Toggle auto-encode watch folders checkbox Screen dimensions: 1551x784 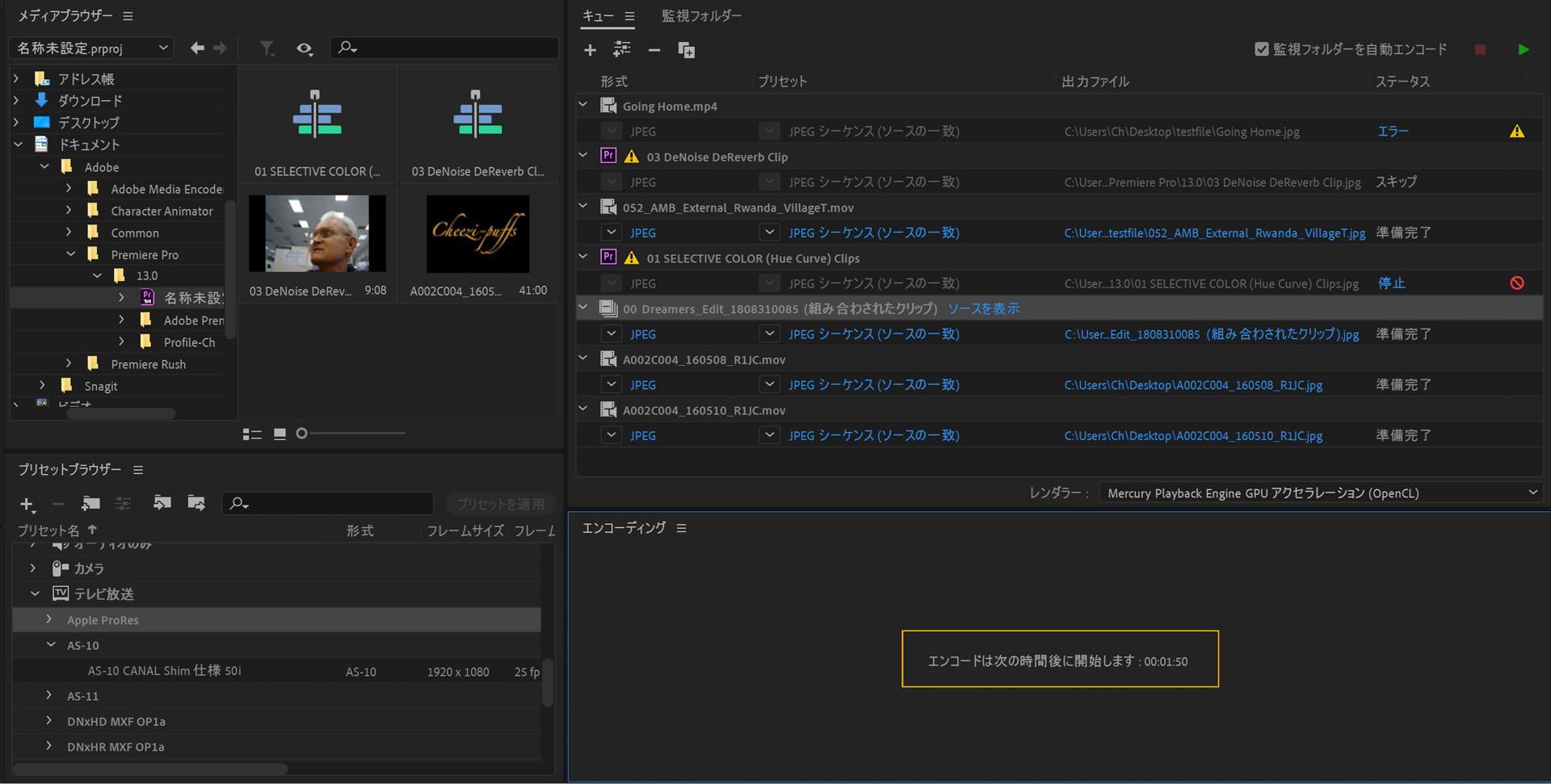click(x=1261, y=49)
